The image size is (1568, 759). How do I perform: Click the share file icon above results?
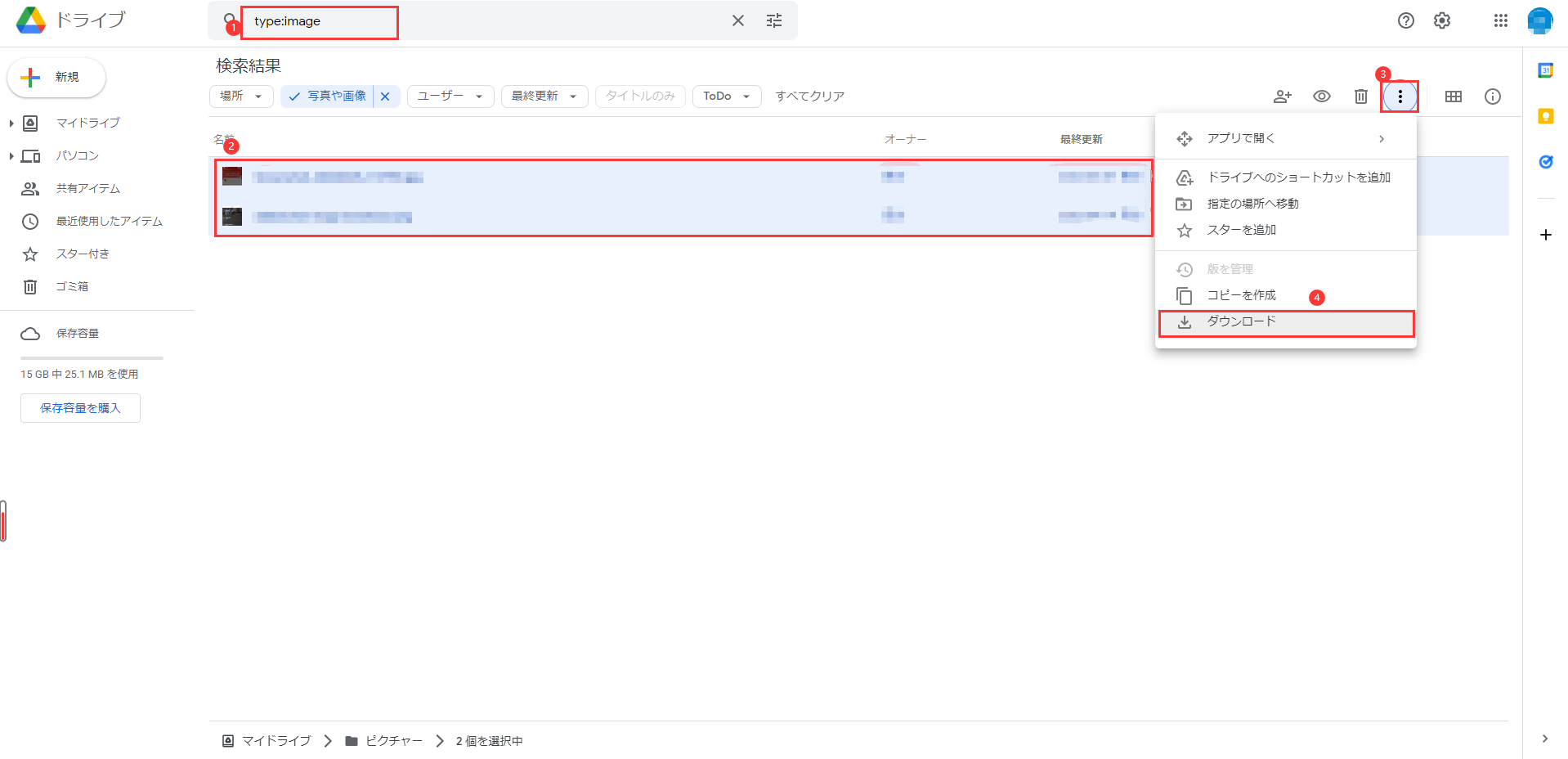[x=1282, y=96]
